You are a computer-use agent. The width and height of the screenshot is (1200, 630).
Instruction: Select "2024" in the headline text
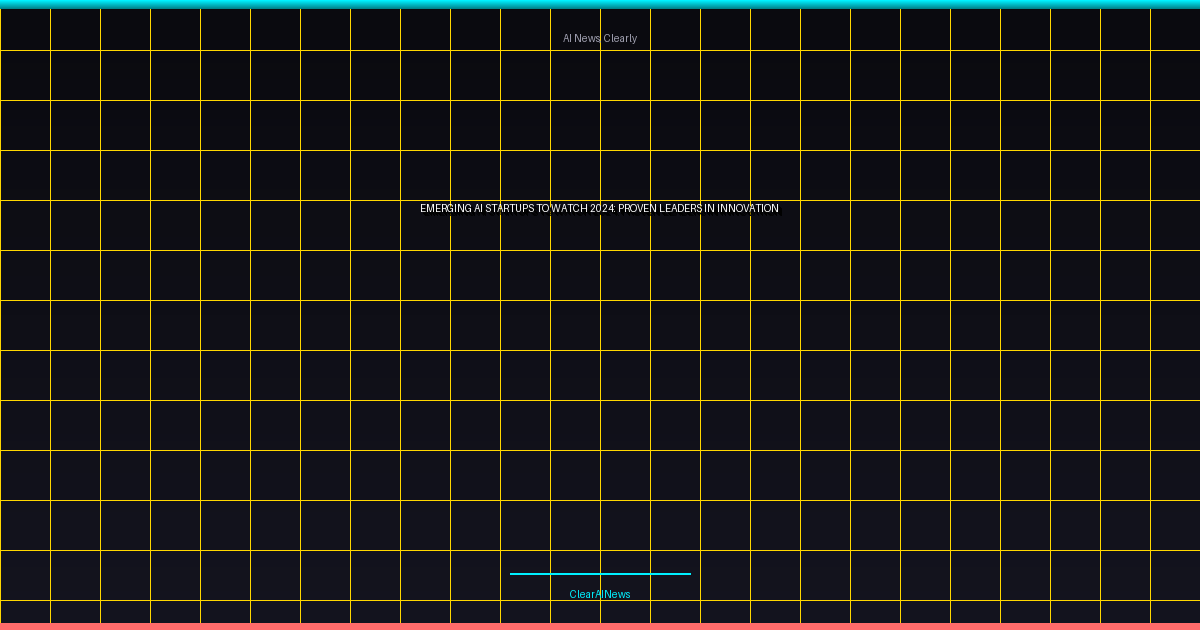[x=601, y=208]
